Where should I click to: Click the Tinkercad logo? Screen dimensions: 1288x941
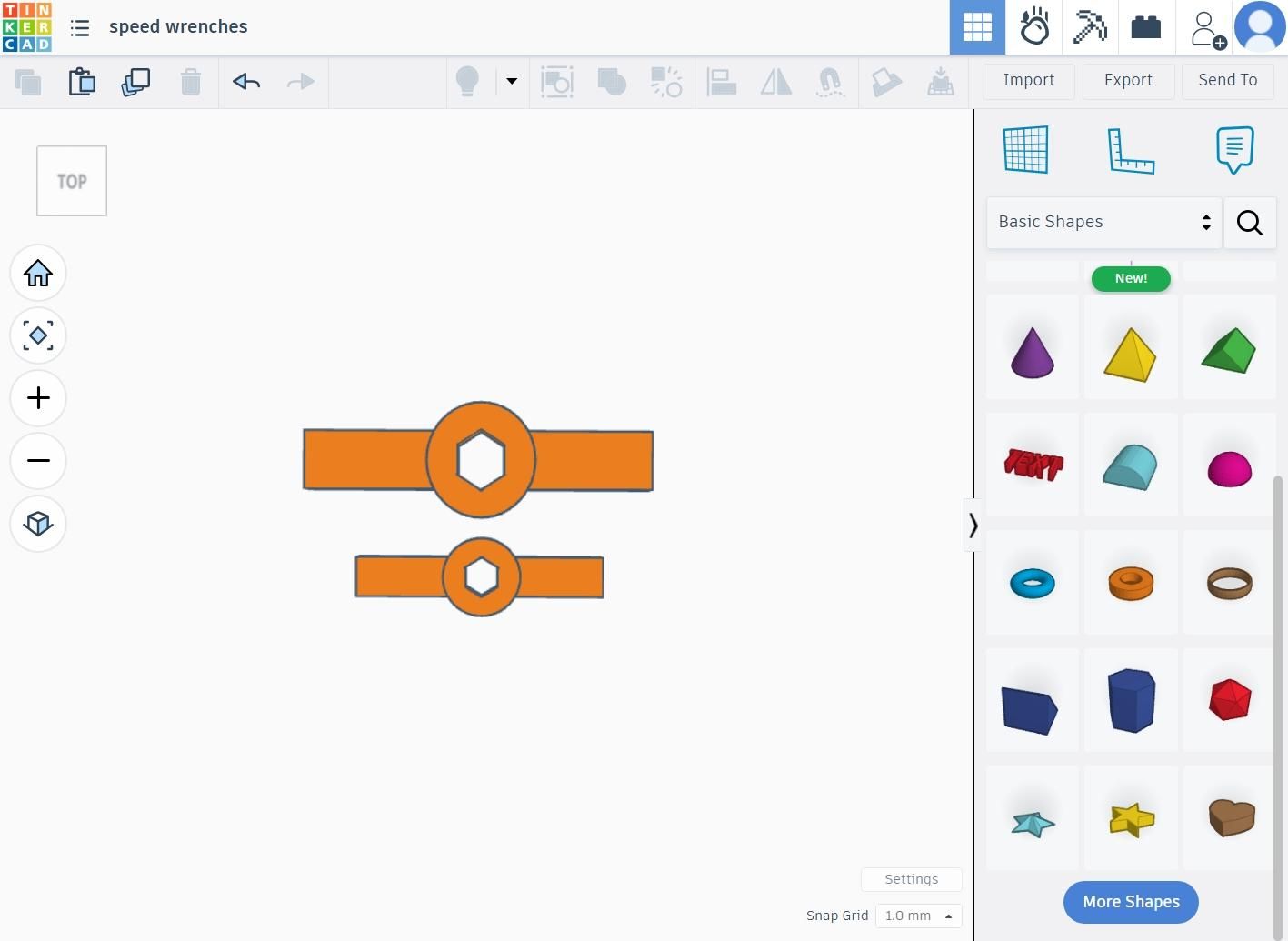[27, 27]
